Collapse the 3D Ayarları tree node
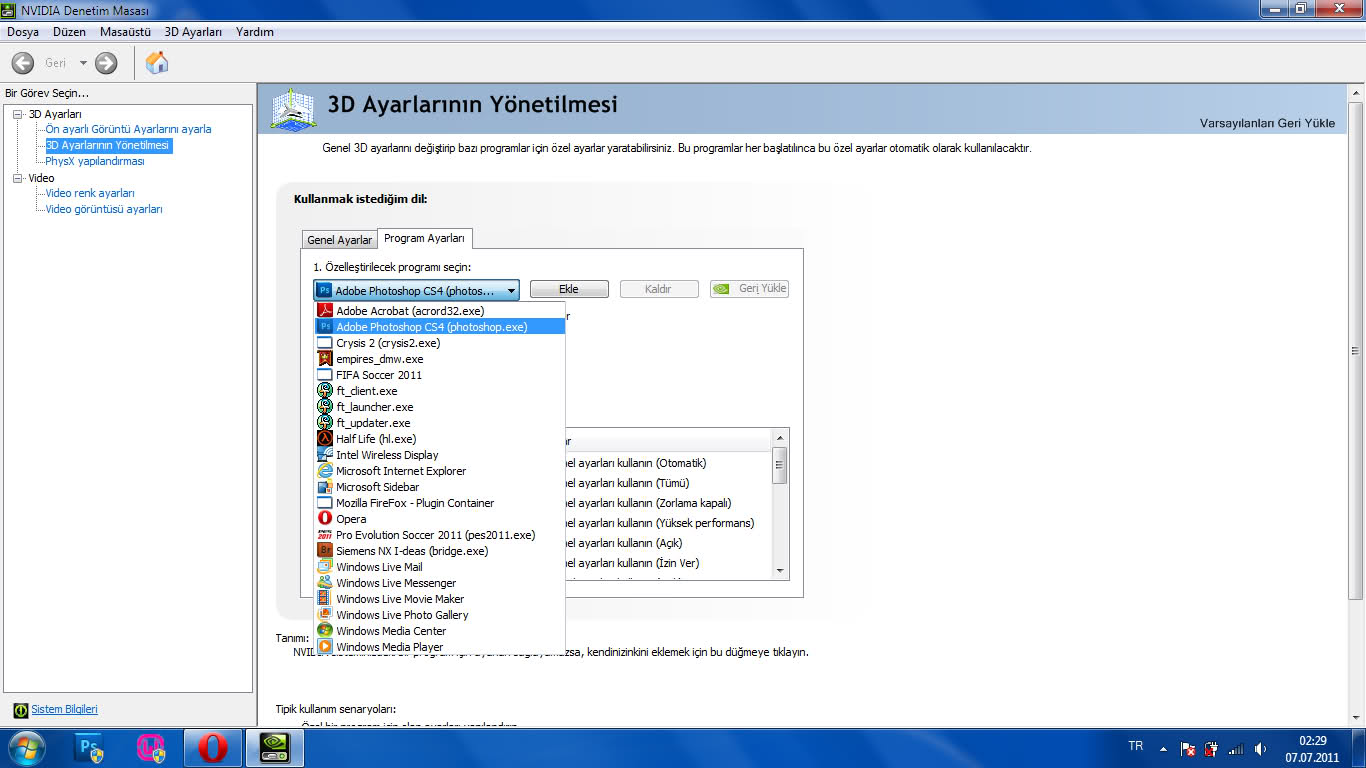The width and height of the screenshot is (1366, 768). (18, 114)
